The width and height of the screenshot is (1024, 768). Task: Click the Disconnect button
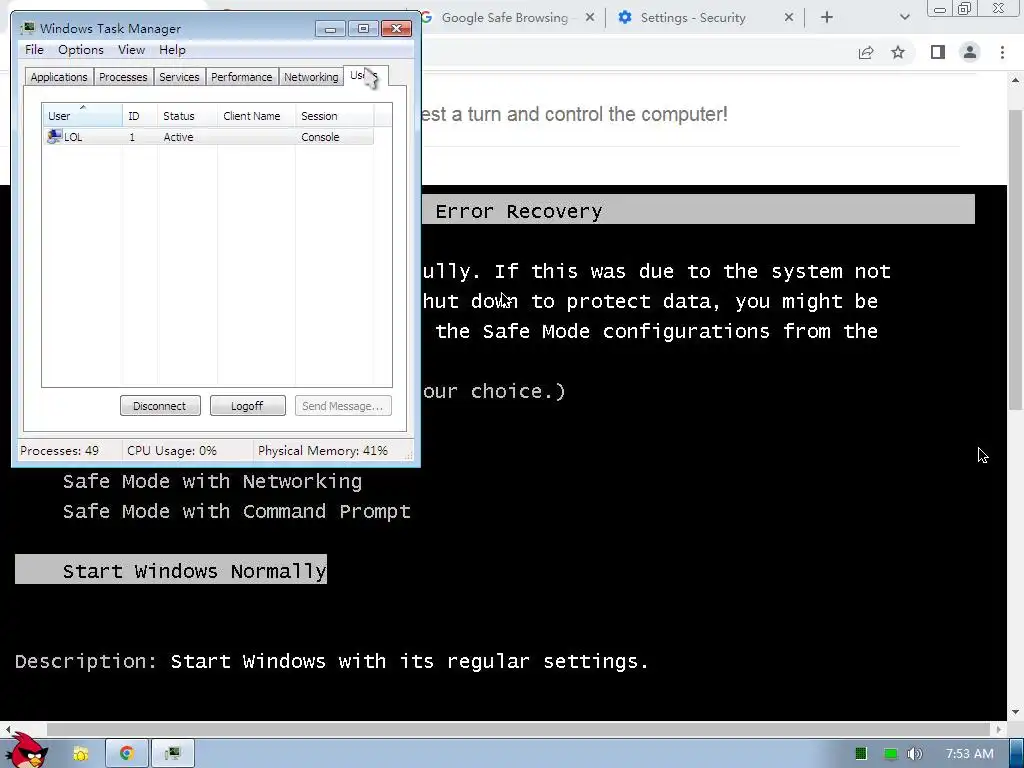pyautogui.click(x=160, y=406)
